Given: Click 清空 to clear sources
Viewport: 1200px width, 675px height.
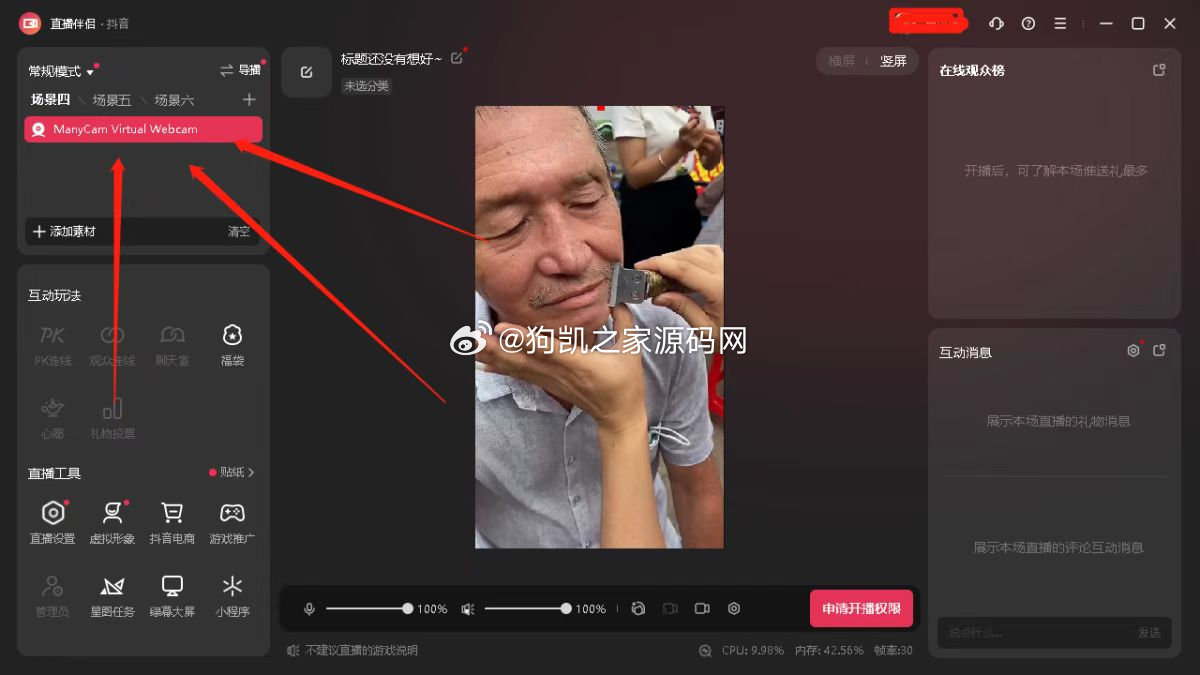Looking at the screenshot, I should point(239,231).
